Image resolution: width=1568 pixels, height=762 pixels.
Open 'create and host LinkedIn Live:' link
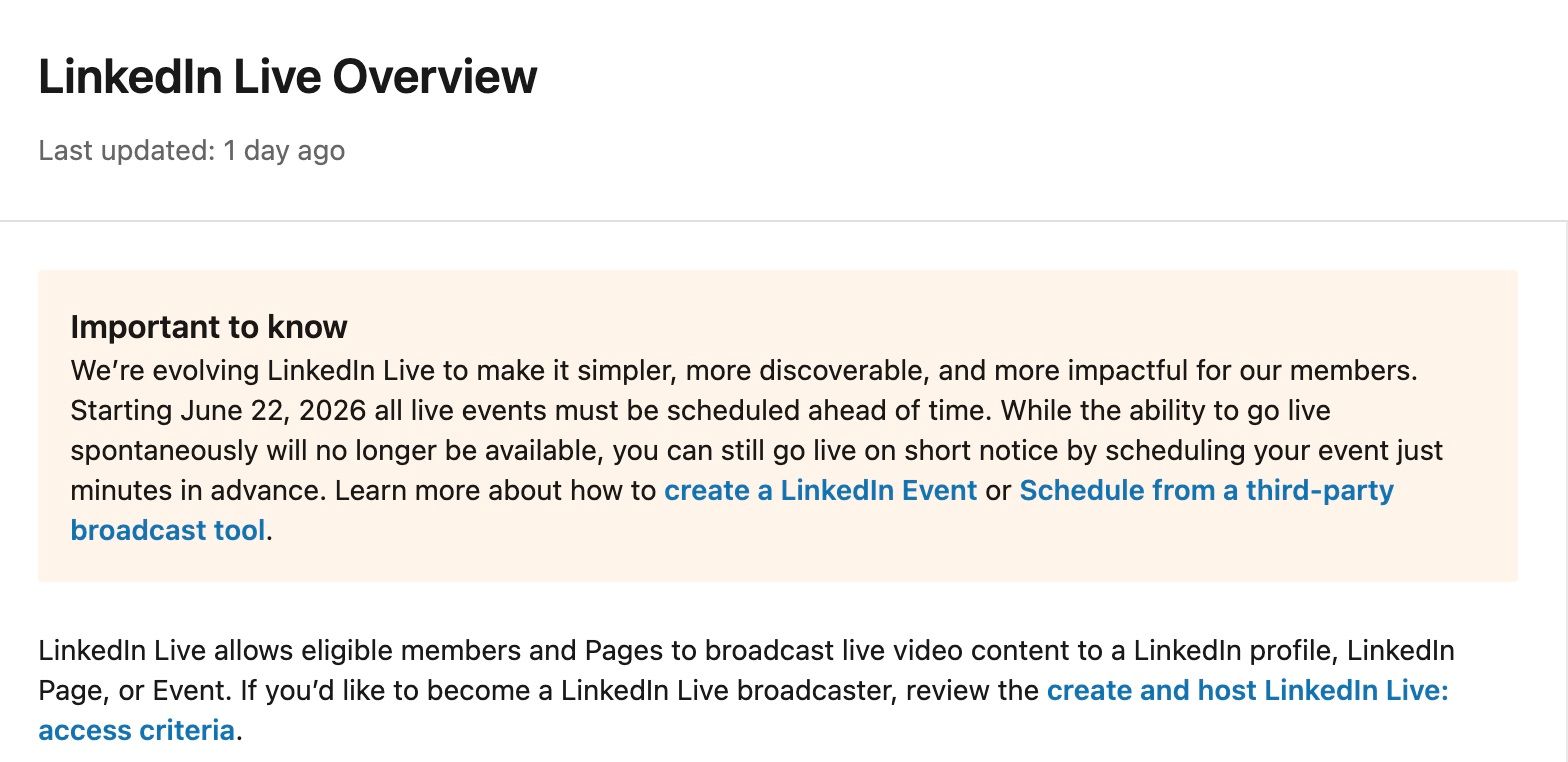tap(1247, 691)
